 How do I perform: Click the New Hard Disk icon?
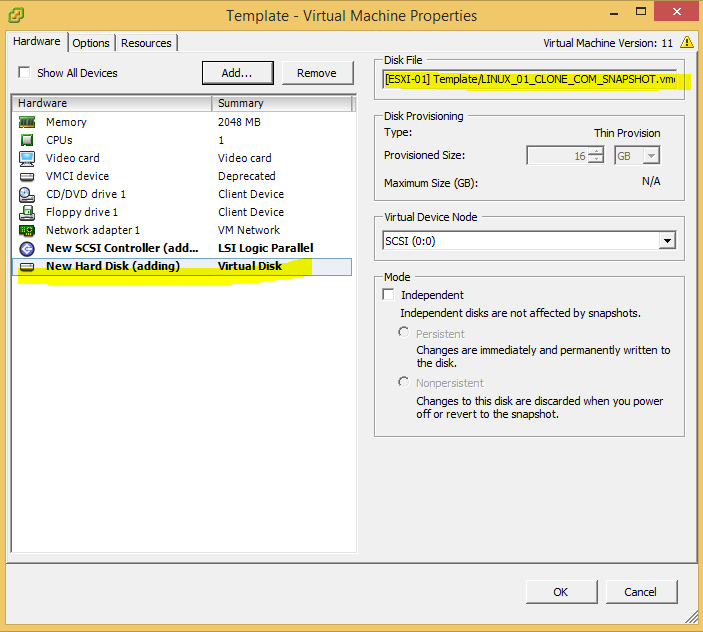(x=27, y=267)
